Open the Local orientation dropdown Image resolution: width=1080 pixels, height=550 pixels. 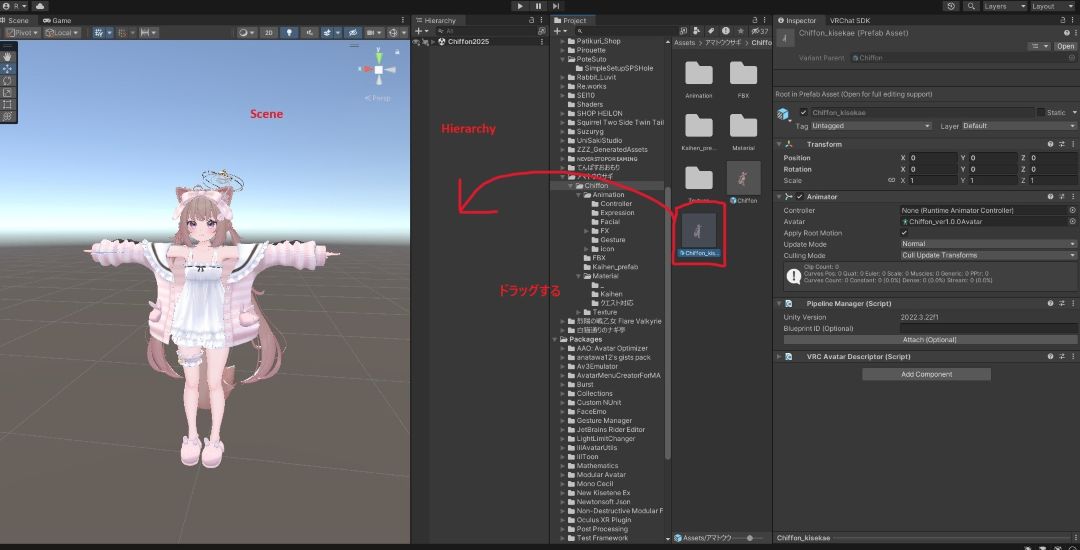pos(61,32)
